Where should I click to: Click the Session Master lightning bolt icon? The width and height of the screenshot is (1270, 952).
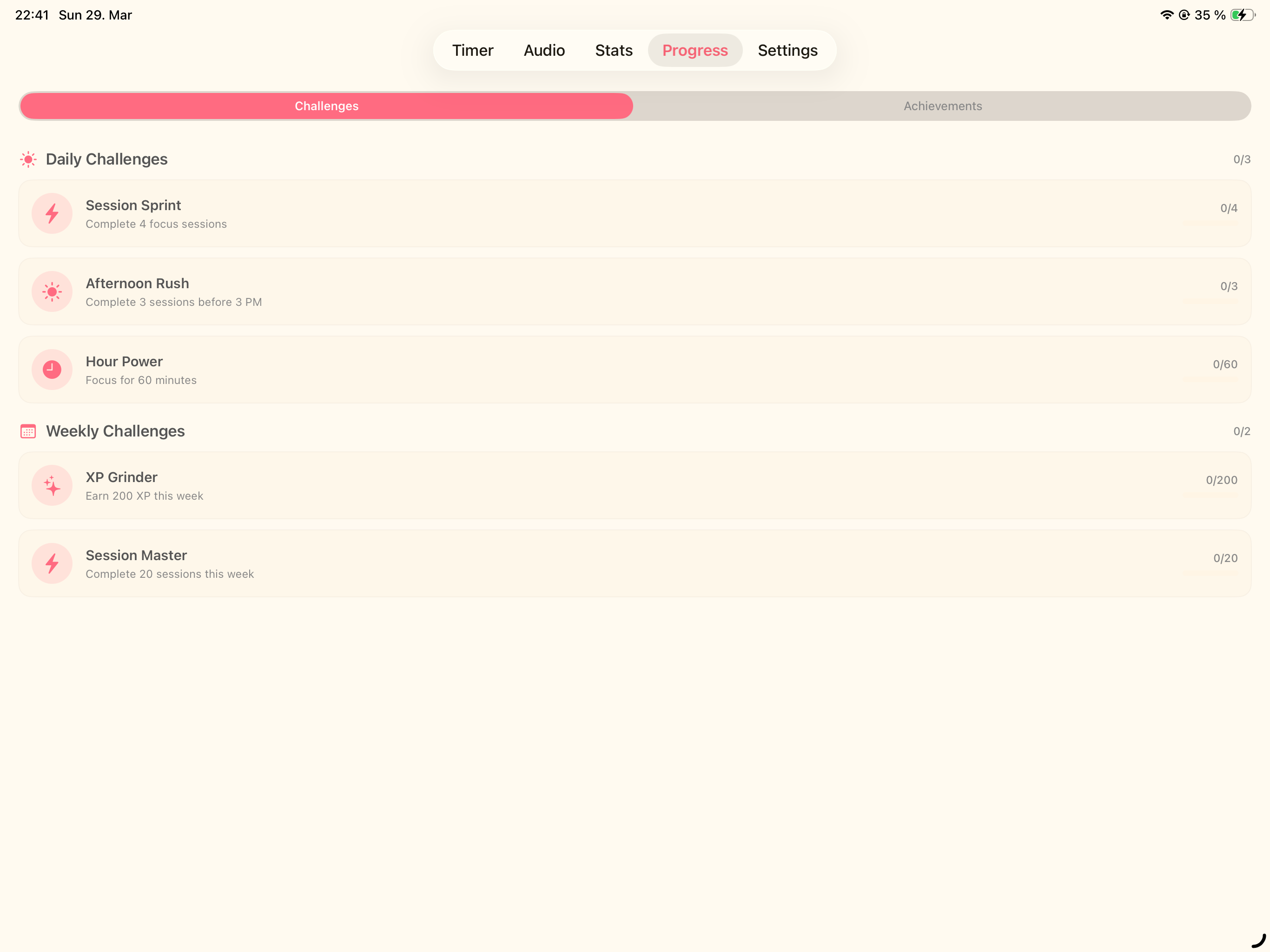52,564
